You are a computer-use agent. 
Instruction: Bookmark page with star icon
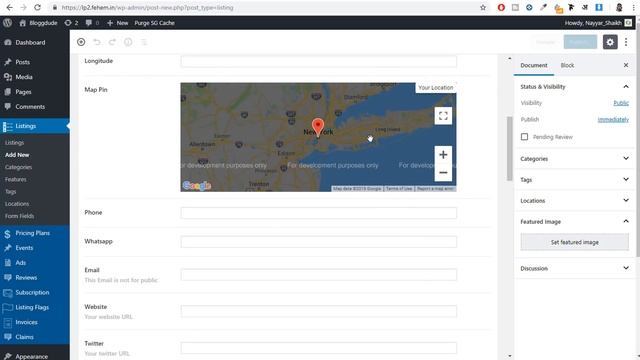point(483,7)
